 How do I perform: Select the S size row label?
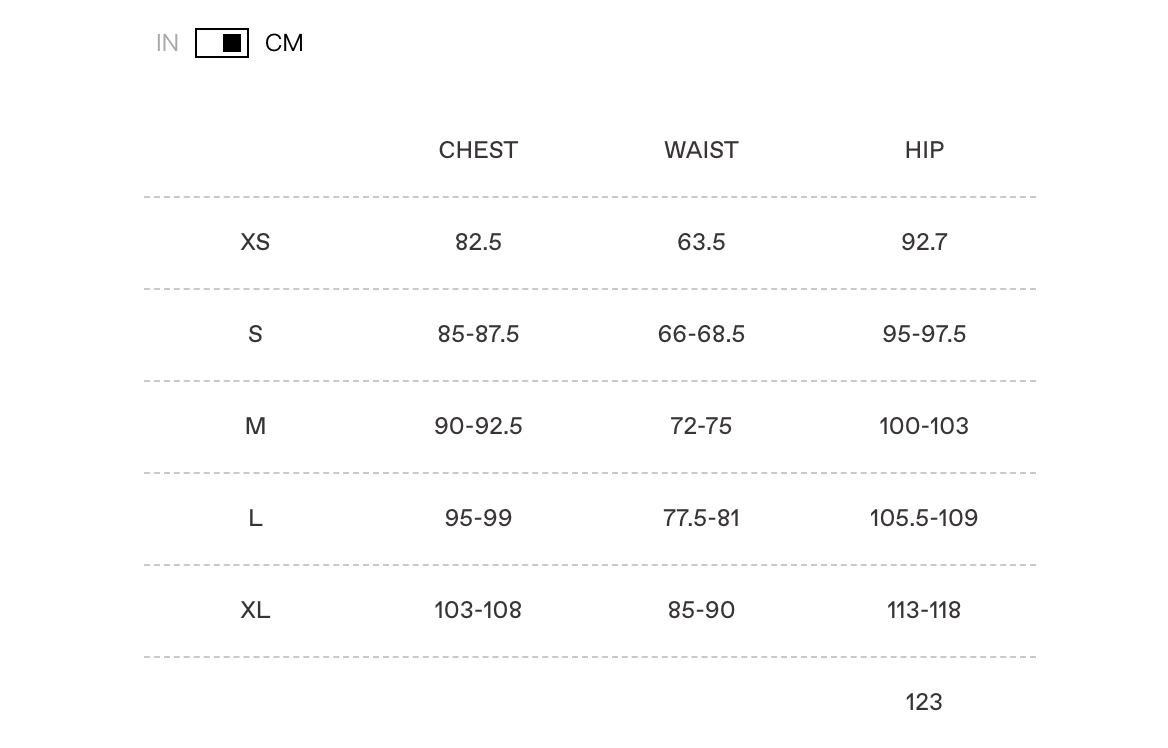(x=255, y=334)
